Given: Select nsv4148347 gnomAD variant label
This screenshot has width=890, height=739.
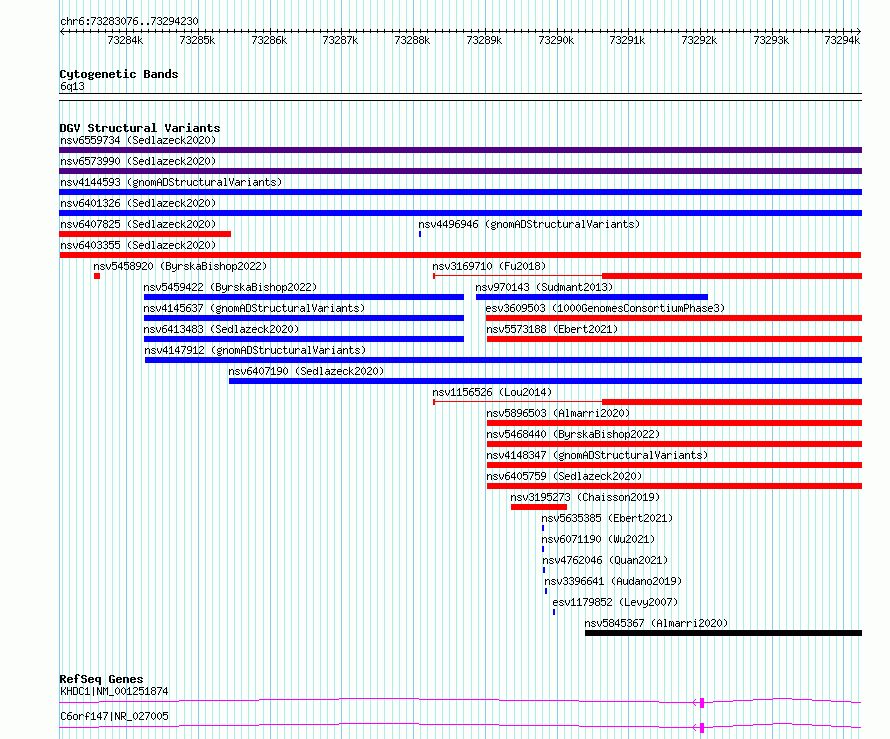Looking at the screenshot, I should click(x=597, y=455).
